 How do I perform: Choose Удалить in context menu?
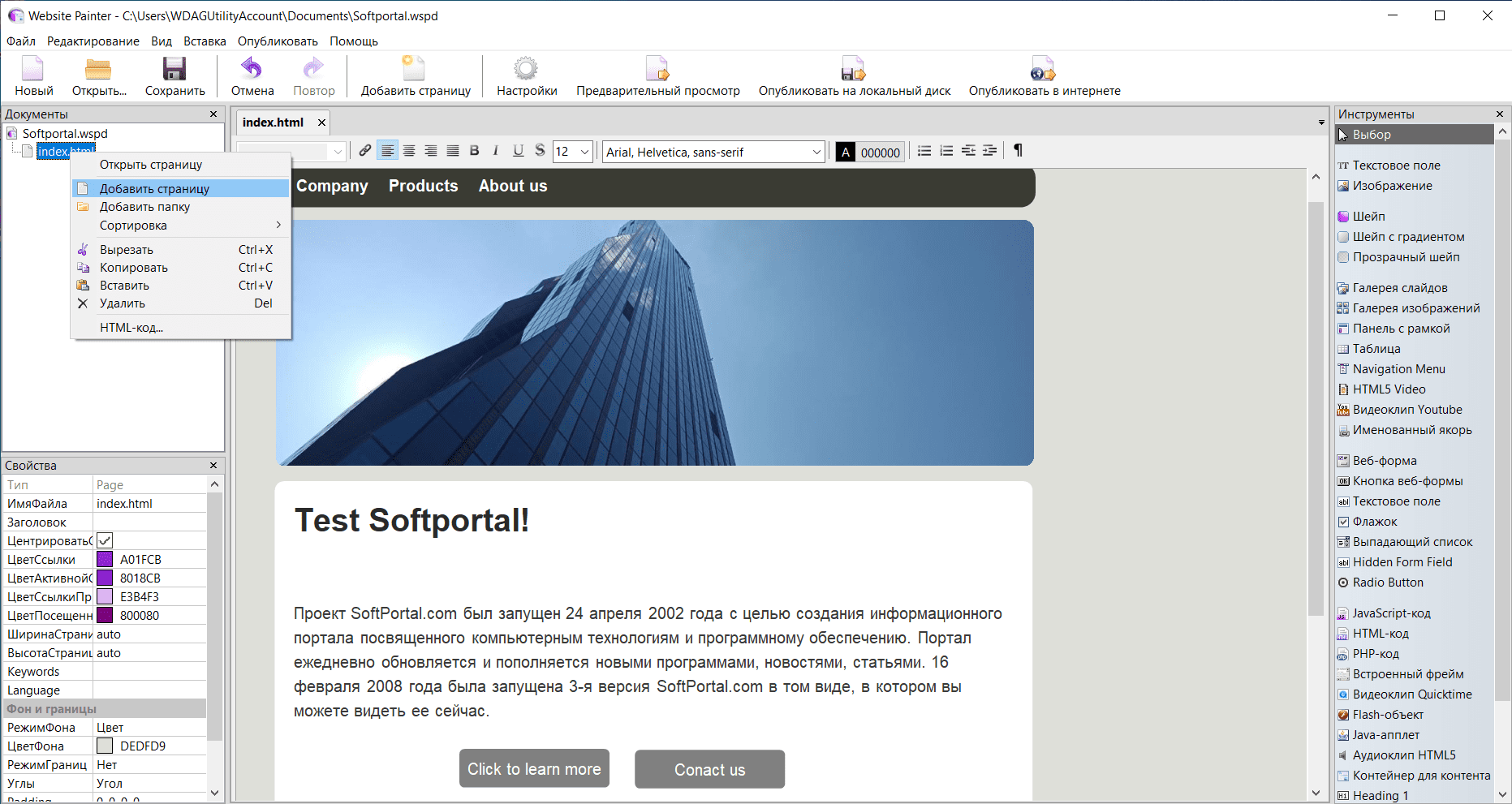tap(180, 303)
